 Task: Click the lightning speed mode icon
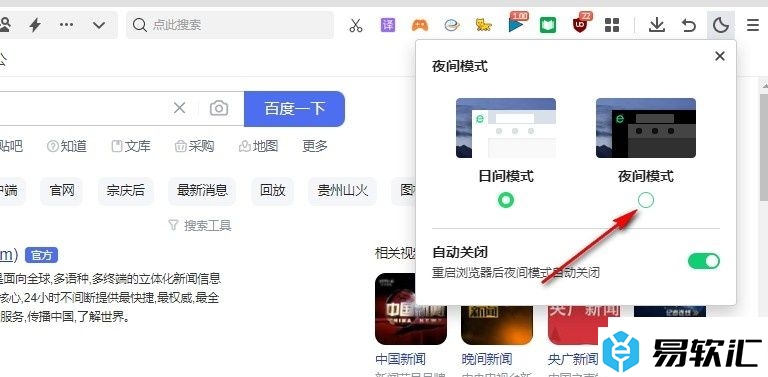pos(34,25)
